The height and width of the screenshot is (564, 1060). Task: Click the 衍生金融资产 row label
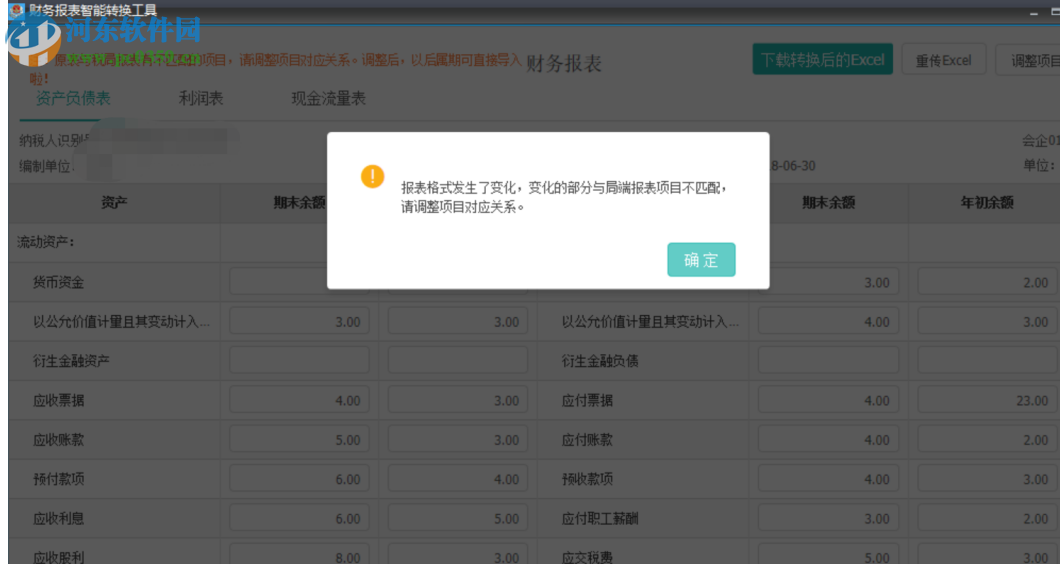(71, 361)
